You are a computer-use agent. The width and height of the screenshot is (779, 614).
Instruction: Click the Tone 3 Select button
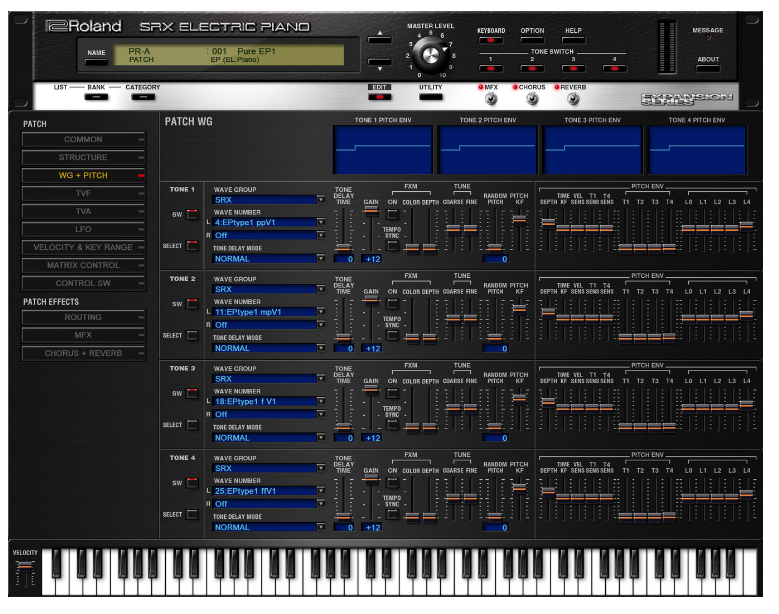tap(192, 425)
